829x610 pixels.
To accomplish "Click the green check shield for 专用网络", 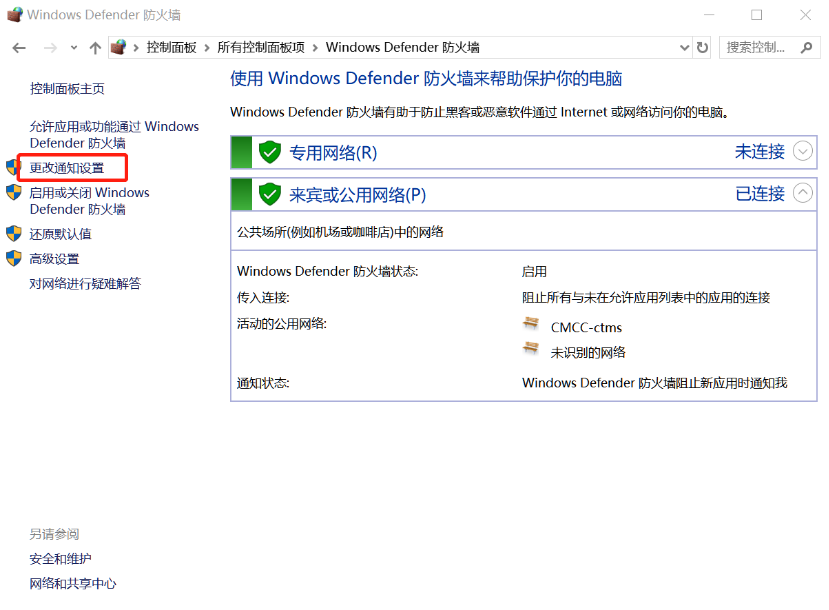I will click(269, 152).
